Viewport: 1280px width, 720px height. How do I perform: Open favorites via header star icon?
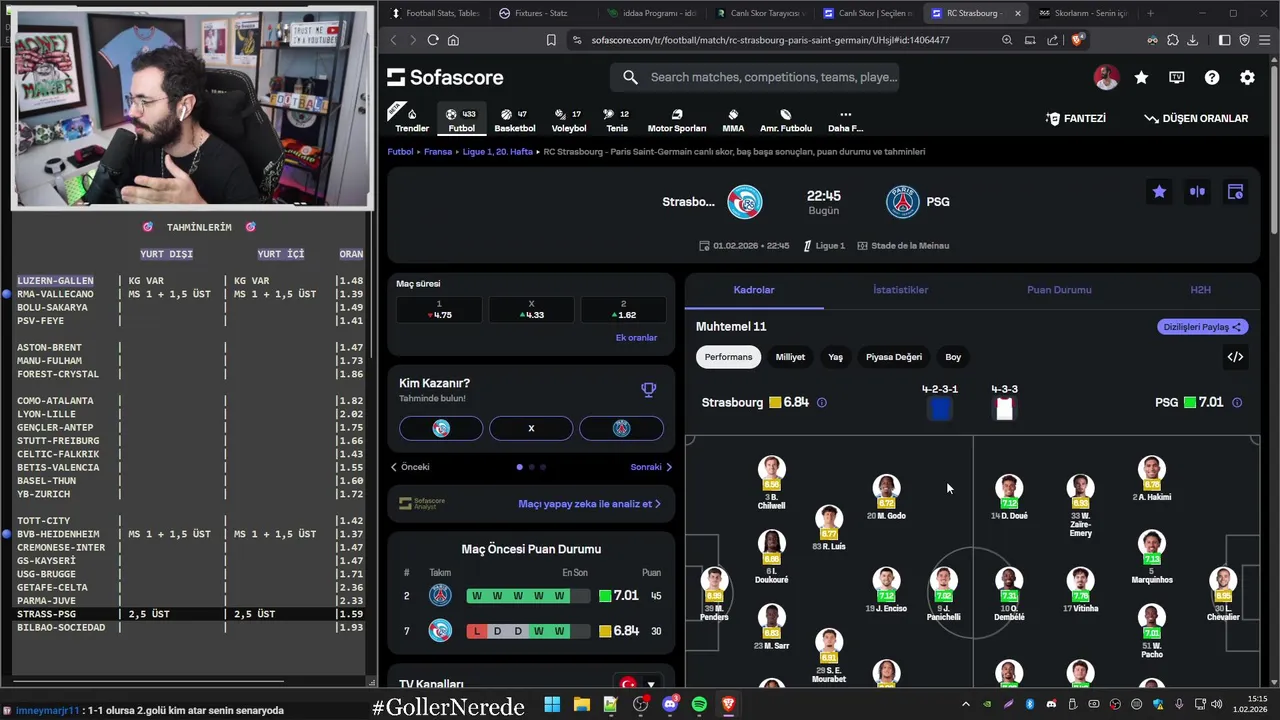(1141, 77)
